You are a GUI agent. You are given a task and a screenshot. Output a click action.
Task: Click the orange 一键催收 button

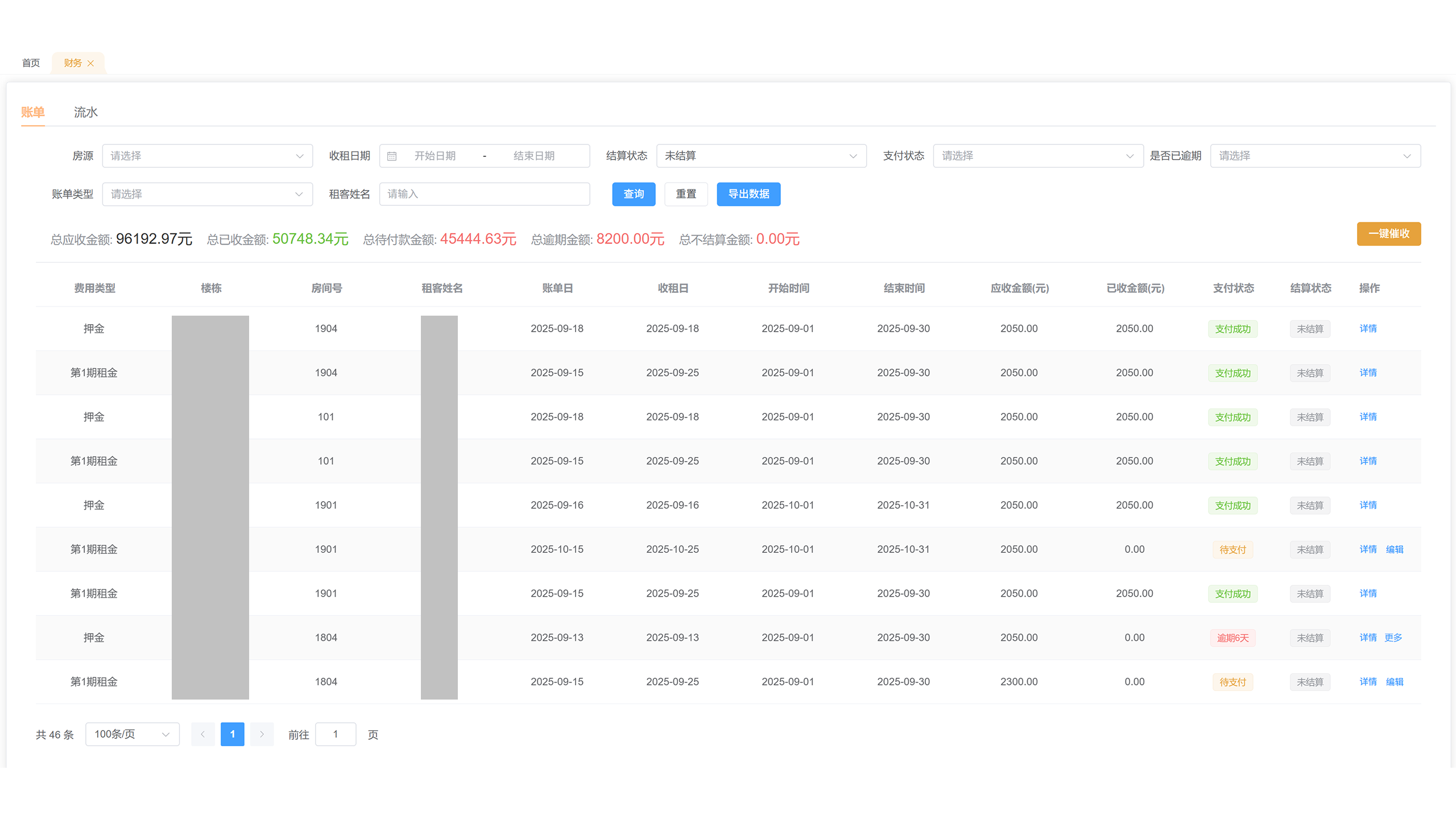point(1388,234)
